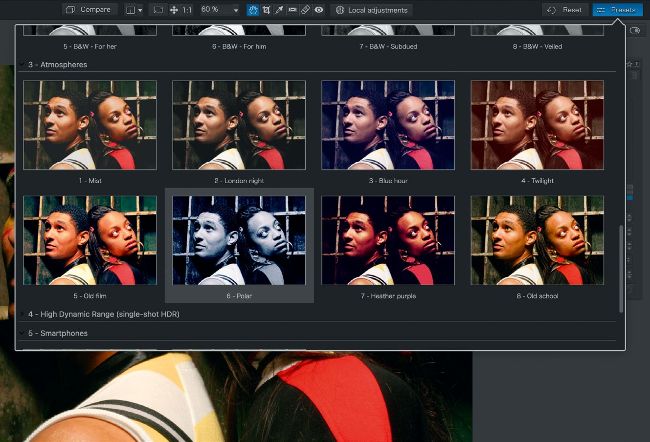Click the fit-to-screen icon
The image size is (650, 442).
click(158, 9)
